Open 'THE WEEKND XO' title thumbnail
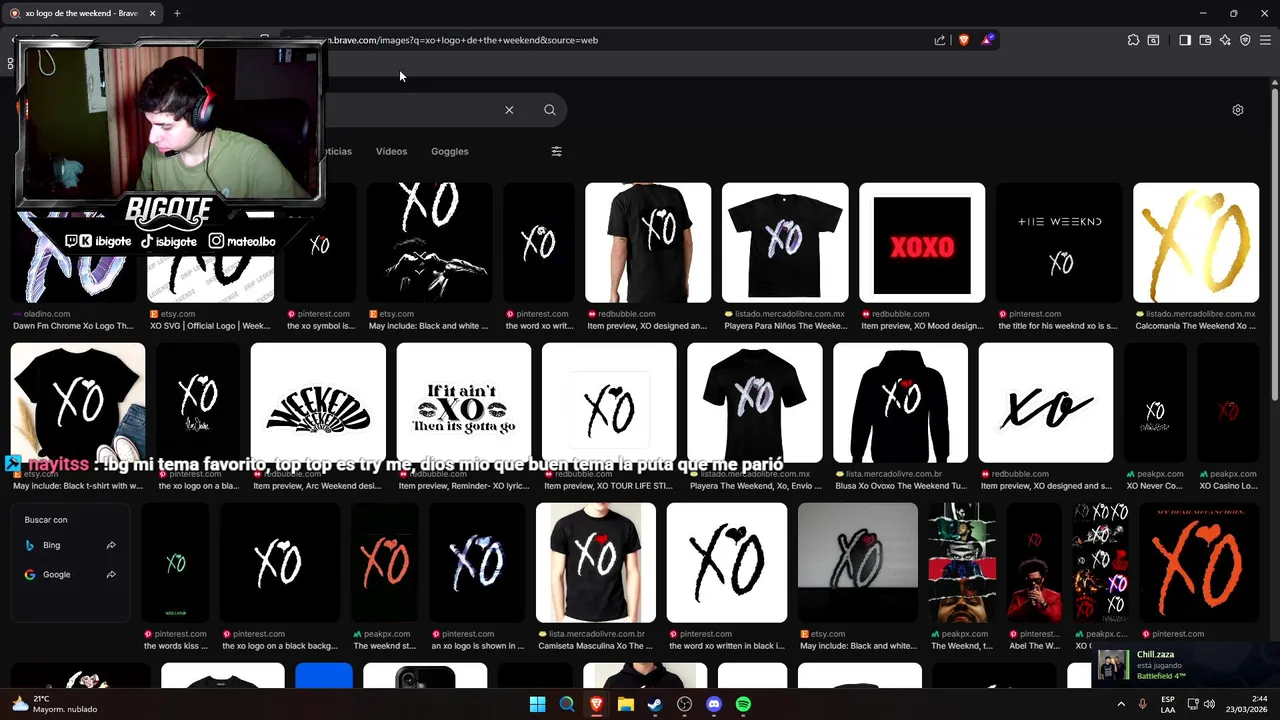Image resolution: width=1280 pixels, height=720 pixels. coord(1059,242)
